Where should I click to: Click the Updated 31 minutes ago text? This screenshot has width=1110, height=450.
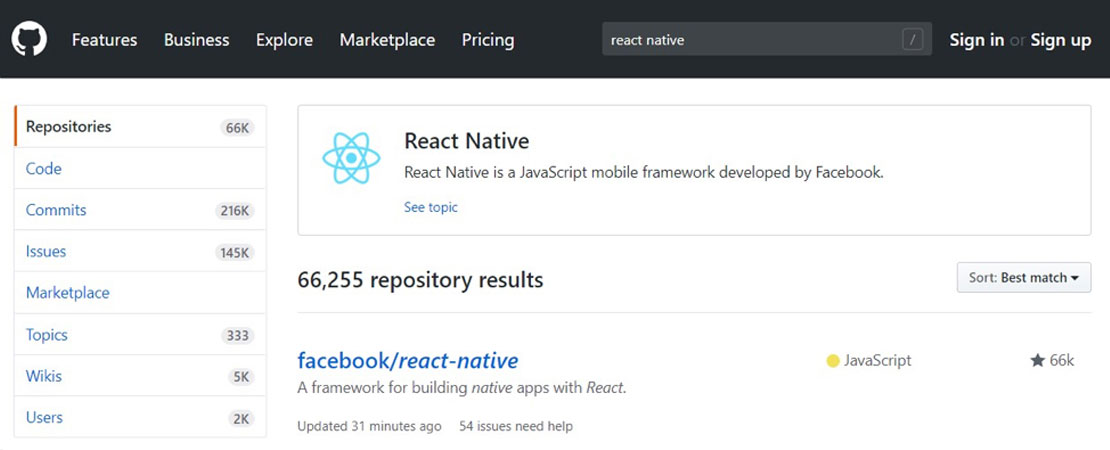[x=370, y=426]
